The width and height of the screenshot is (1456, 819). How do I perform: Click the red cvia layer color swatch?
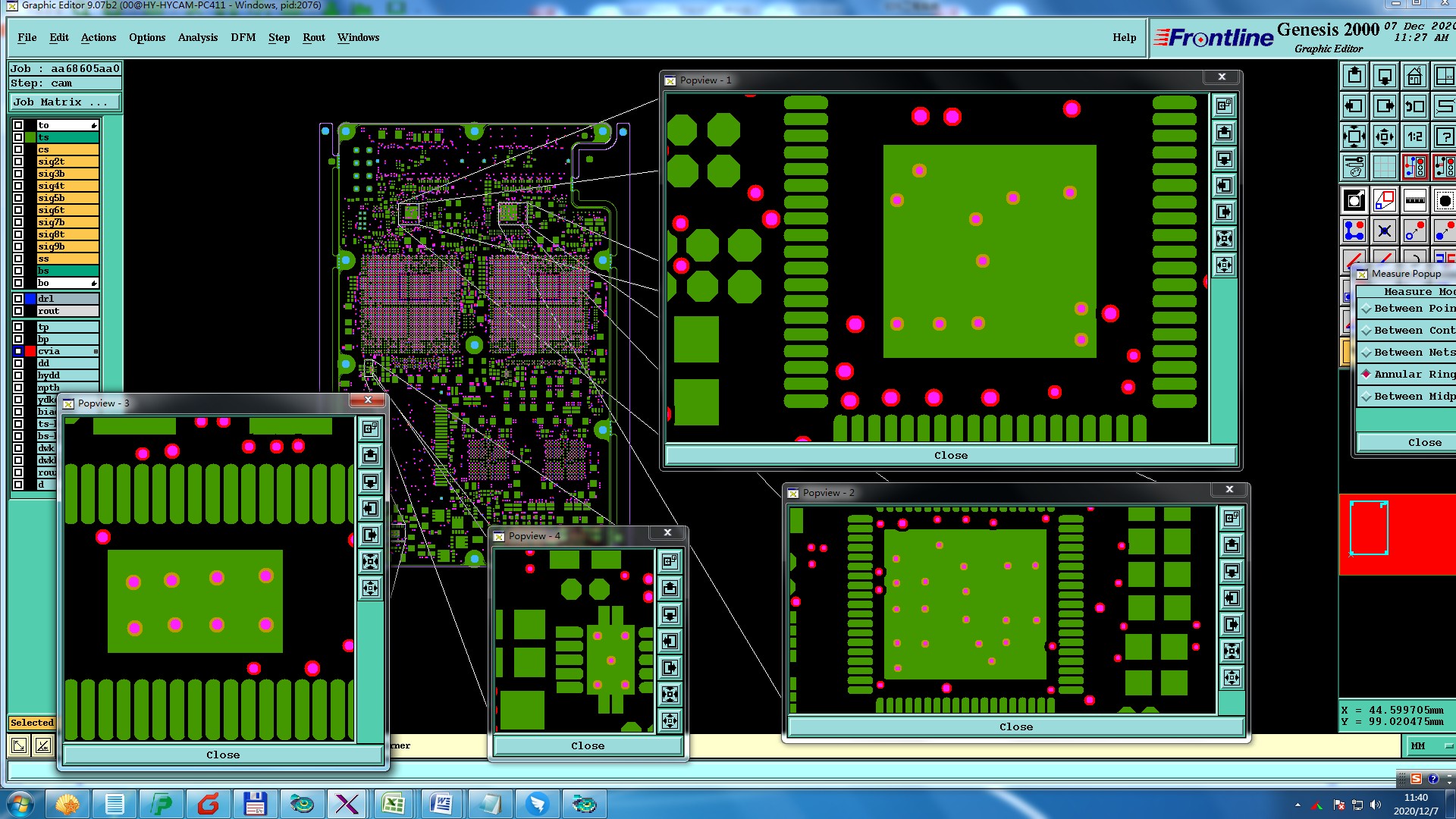[30, 352]
